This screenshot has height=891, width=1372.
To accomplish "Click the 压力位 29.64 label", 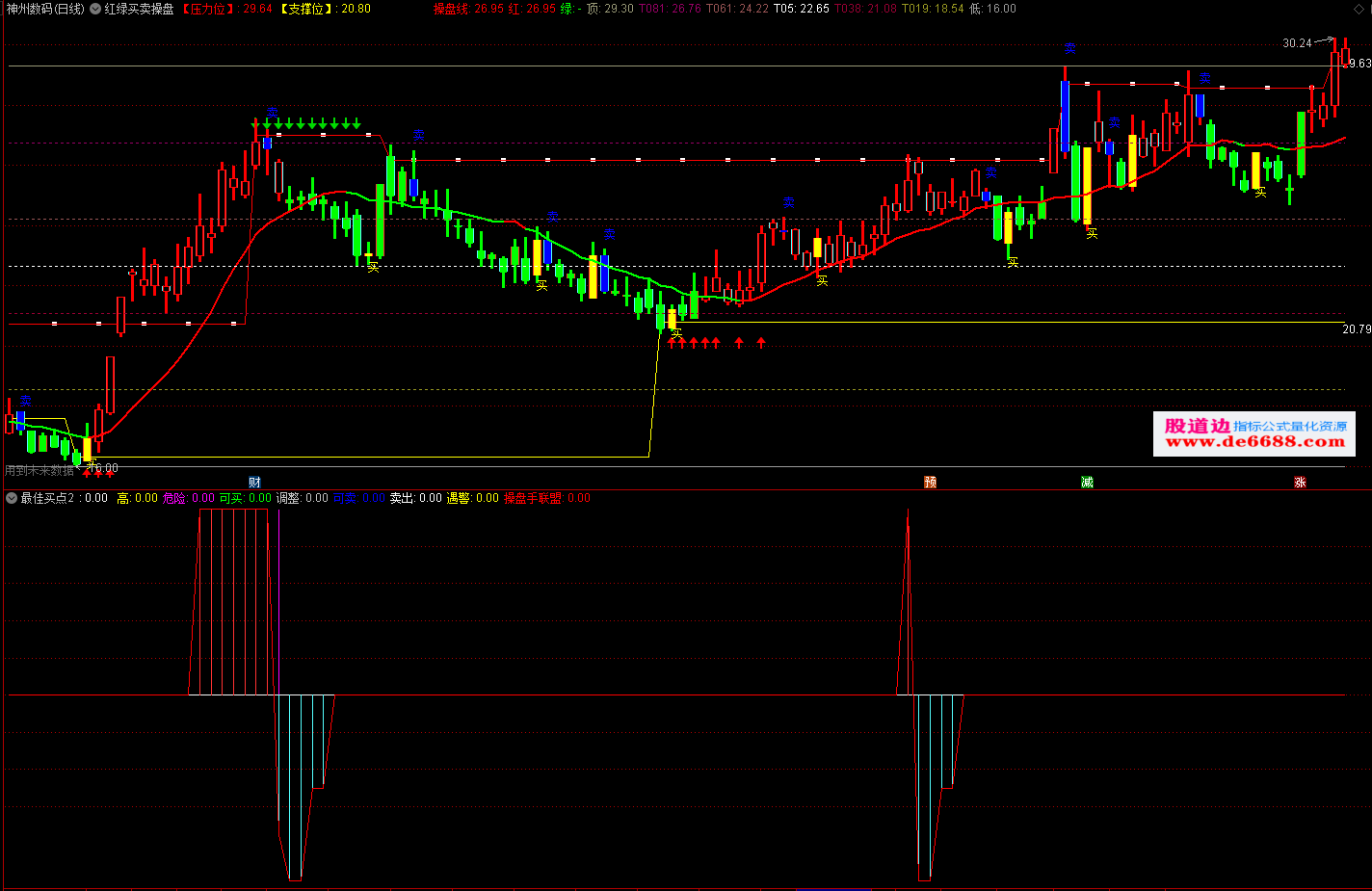I will [227, 9].
